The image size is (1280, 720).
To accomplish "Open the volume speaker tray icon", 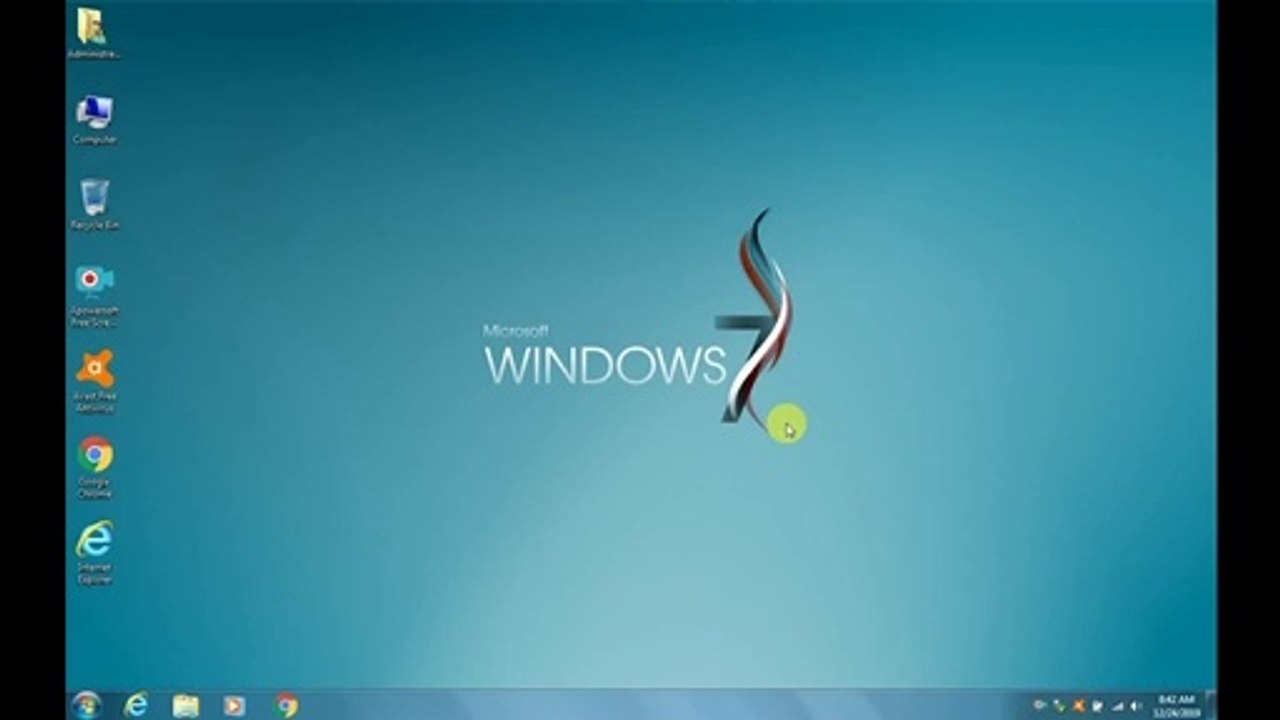I will [x=1135, y=705].
